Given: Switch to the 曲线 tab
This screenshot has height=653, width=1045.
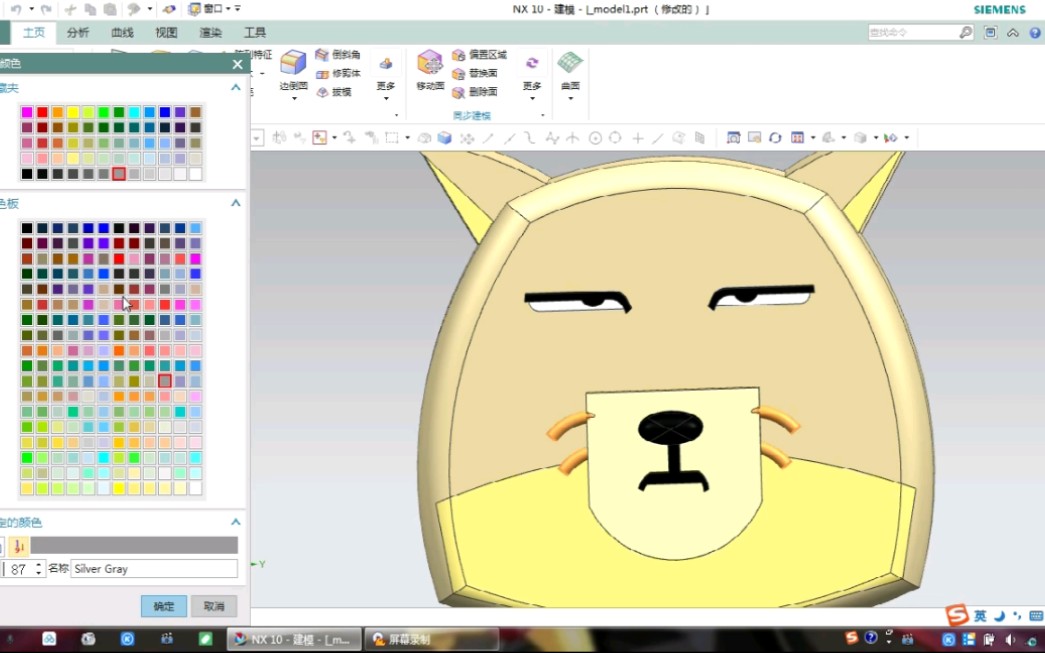Looking at the screenshot, I should coord(122,33).
